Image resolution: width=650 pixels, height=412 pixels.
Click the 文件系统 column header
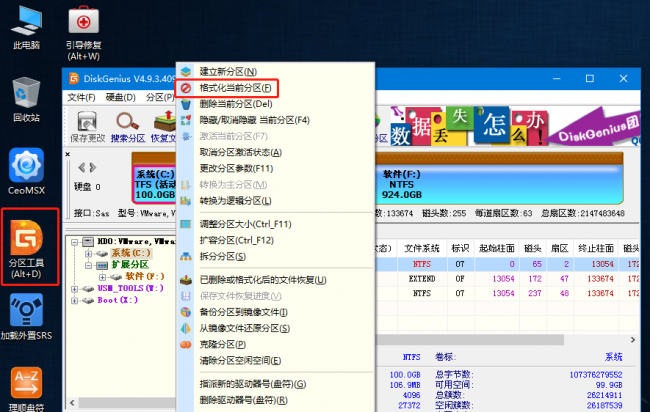click(x=422, y=248)
